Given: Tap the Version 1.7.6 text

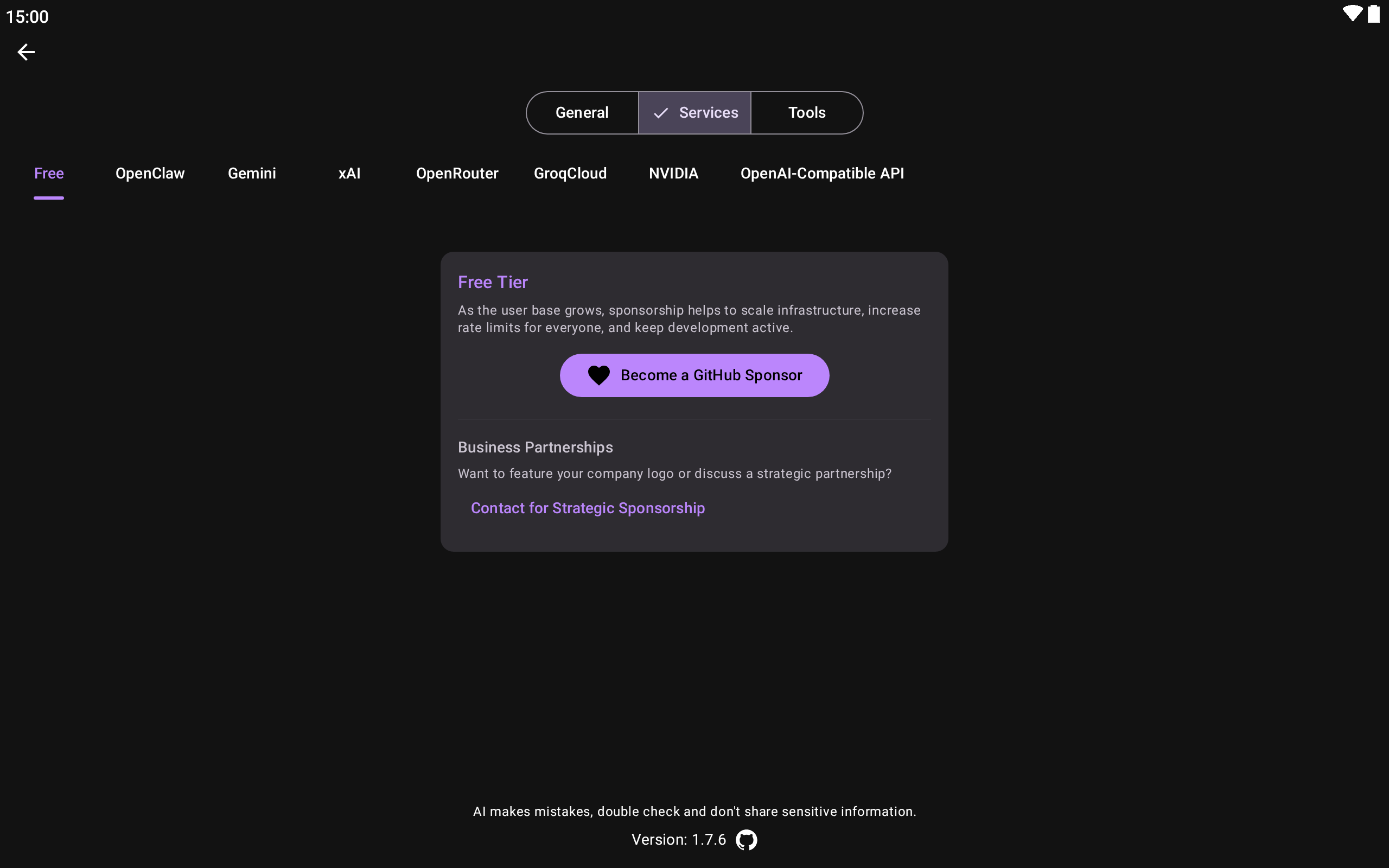Looking at the screenshot, I should coord(678,840).
